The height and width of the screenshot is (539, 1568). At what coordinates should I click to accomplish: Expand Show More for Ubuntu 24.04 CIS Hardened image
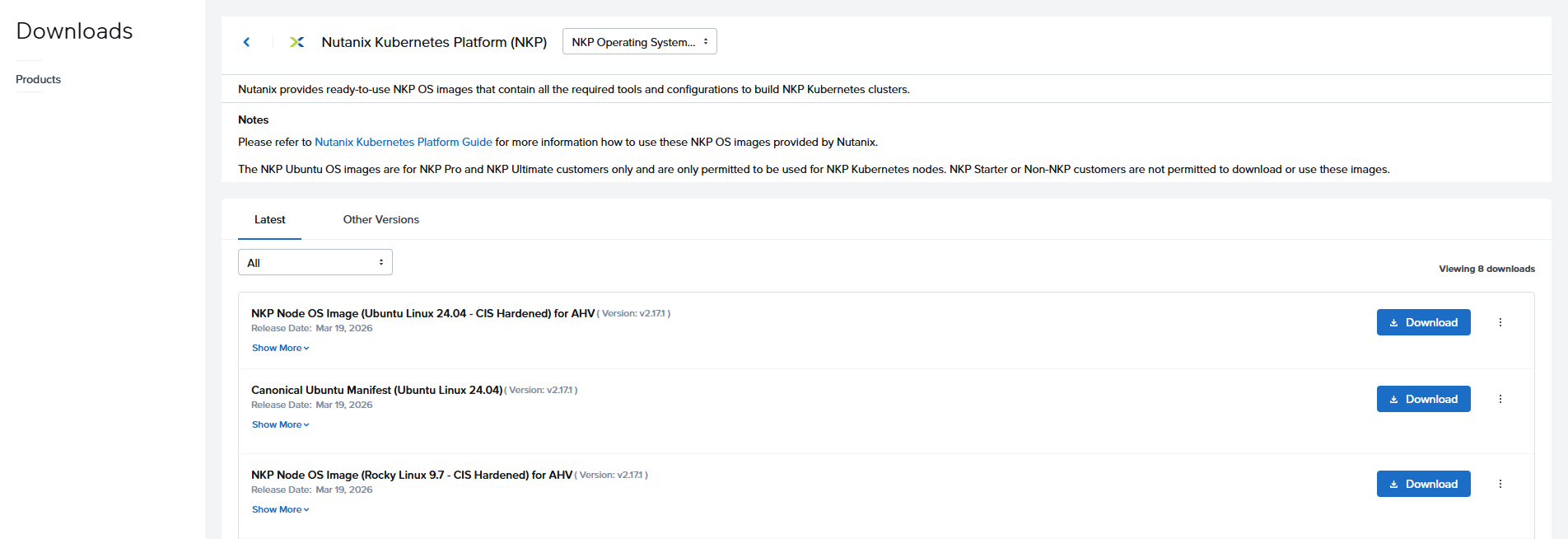[x=281, y=348]
